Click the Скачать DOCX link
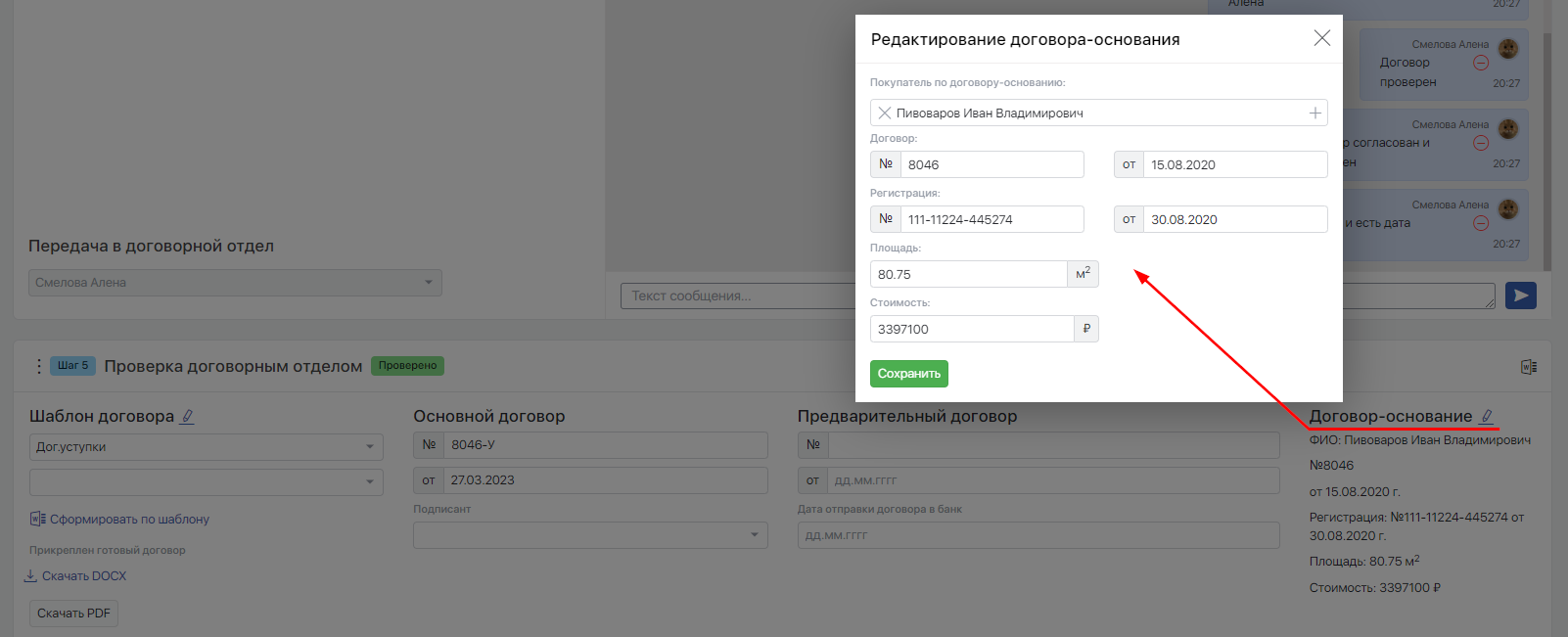Image resolution: width=1568 pixels, height=637 pixels. pyautogui.click(x=83, y=576)
